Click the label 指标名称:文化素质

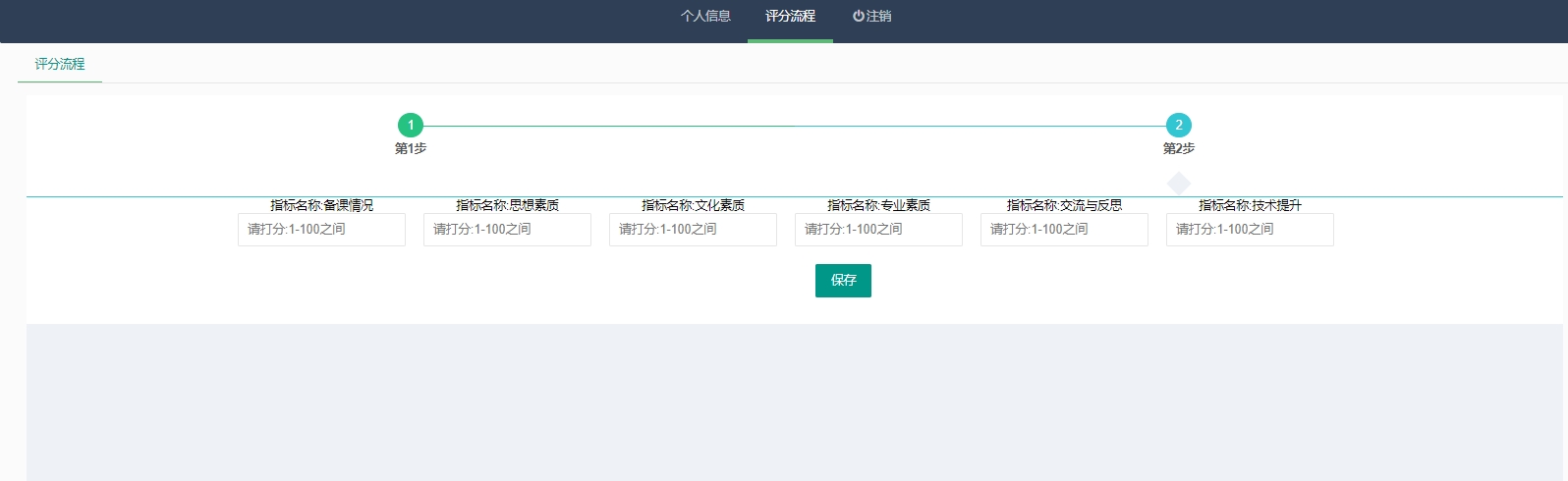click(x=693, y=205)
